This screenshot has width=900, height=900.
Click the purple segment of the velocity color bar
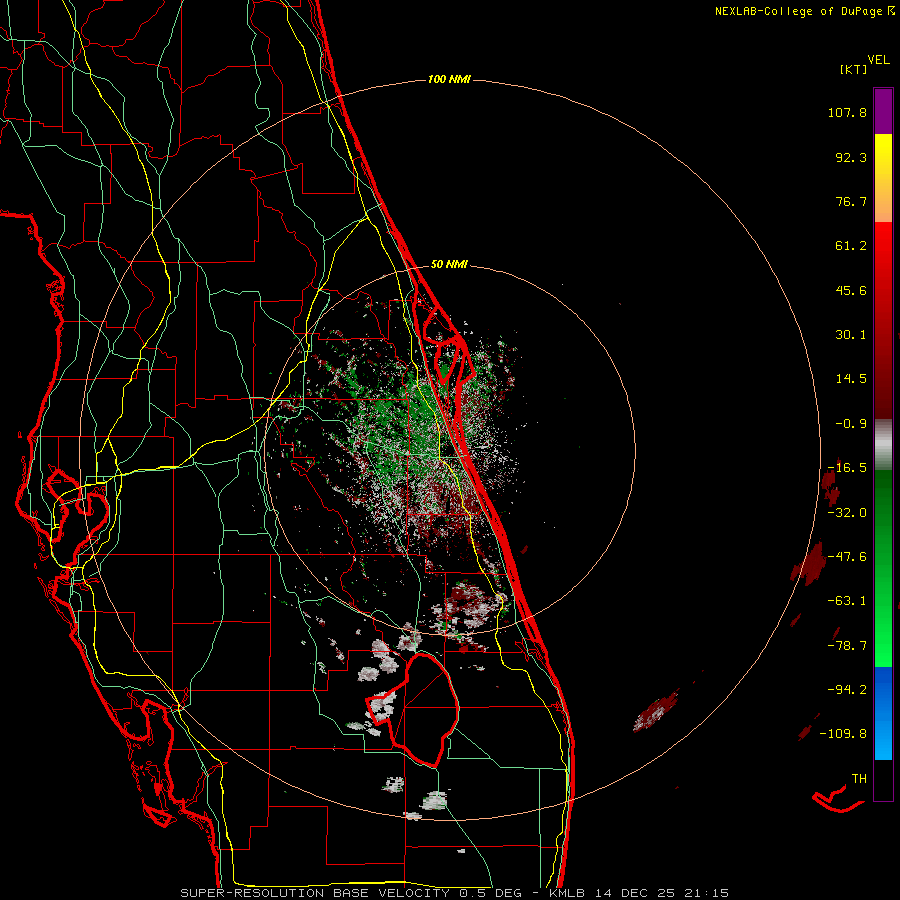883,111
